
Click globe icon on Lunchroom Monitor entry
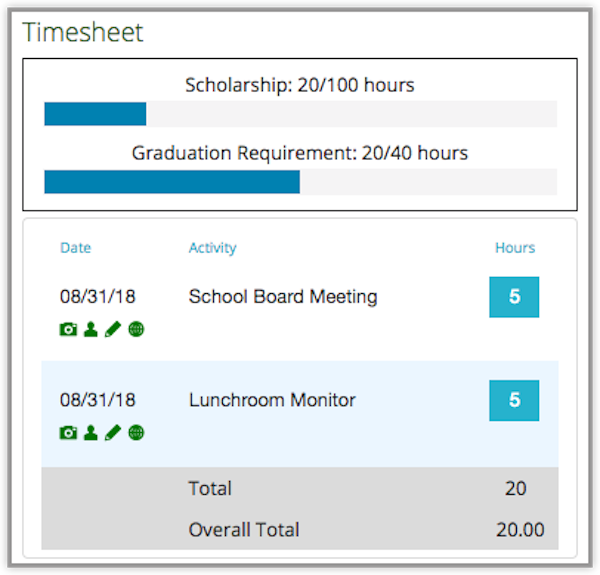tap(136, 433)
